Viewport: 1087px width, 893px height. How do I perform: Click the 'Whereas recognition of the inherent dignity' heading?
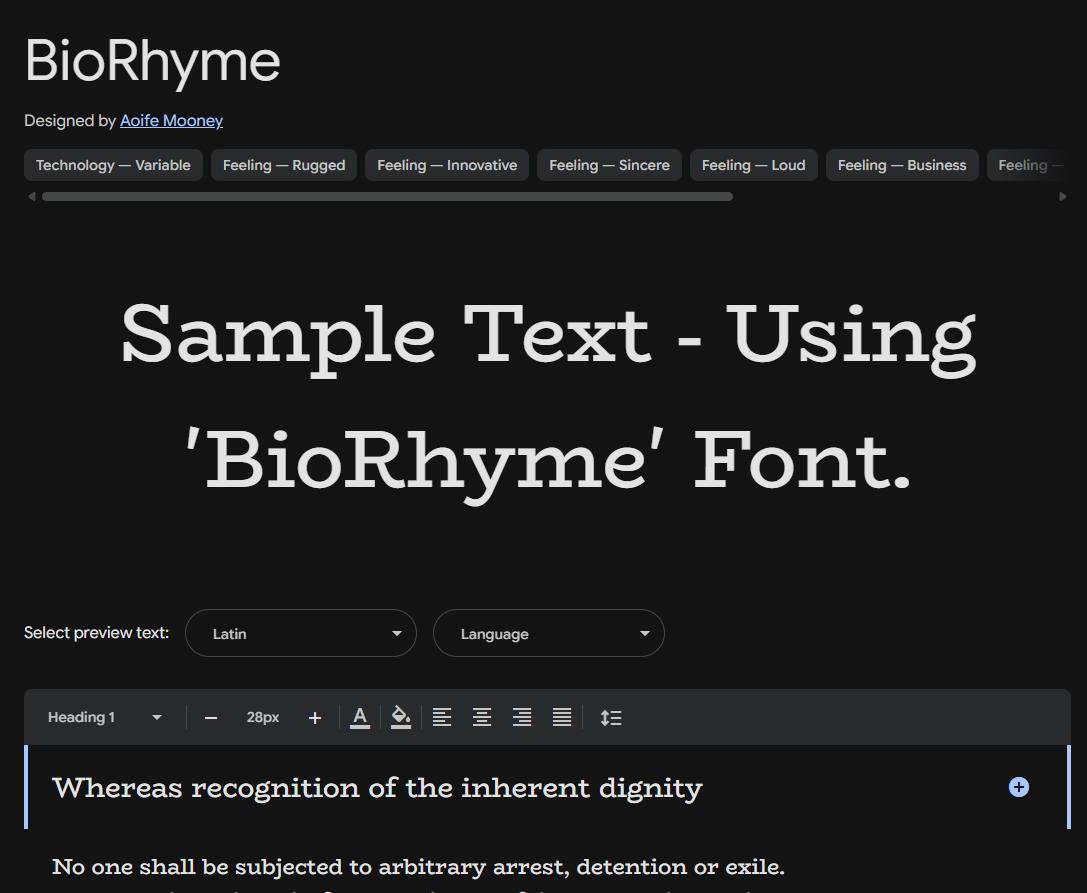[x=377, y=788]
